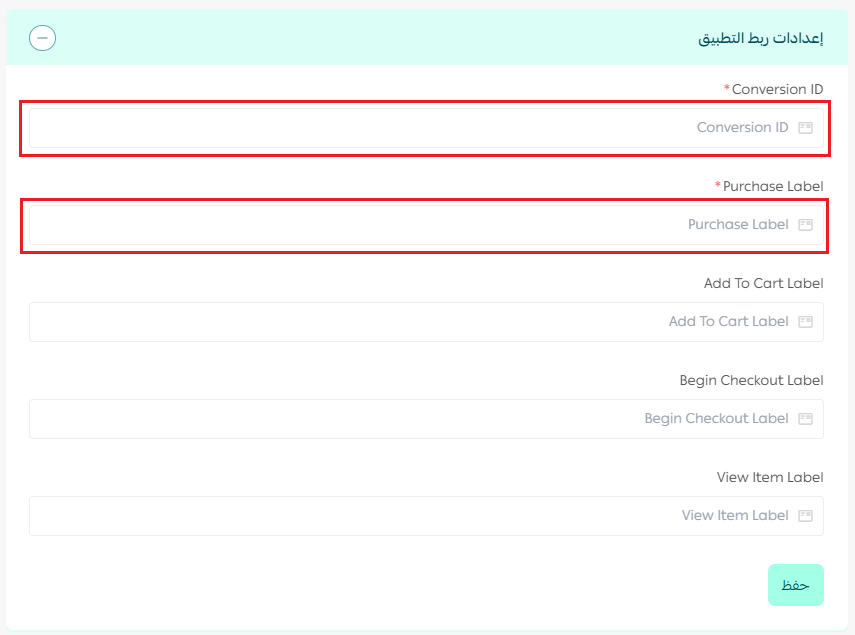This screenshot has width=855, height=635.
Task: Click the icon inside Conversion ID field
Action: [x=806, y=128]
